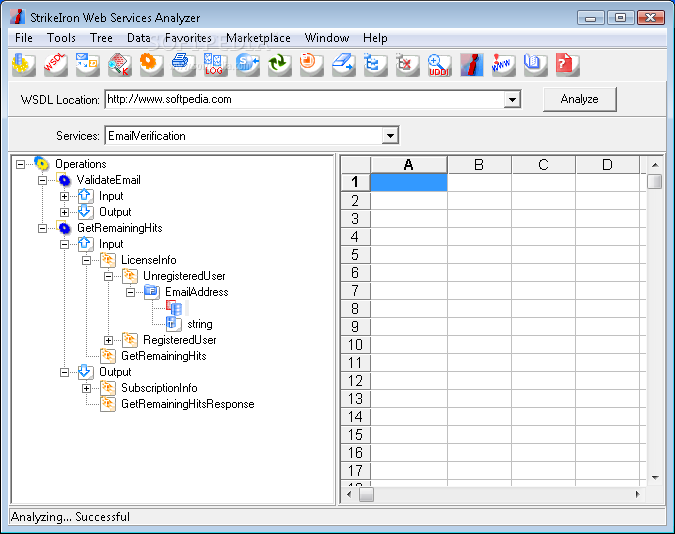Expand the Input node under ValidateEmail
675x534 pixels.
pyautogui.click(x=64, y=196)
